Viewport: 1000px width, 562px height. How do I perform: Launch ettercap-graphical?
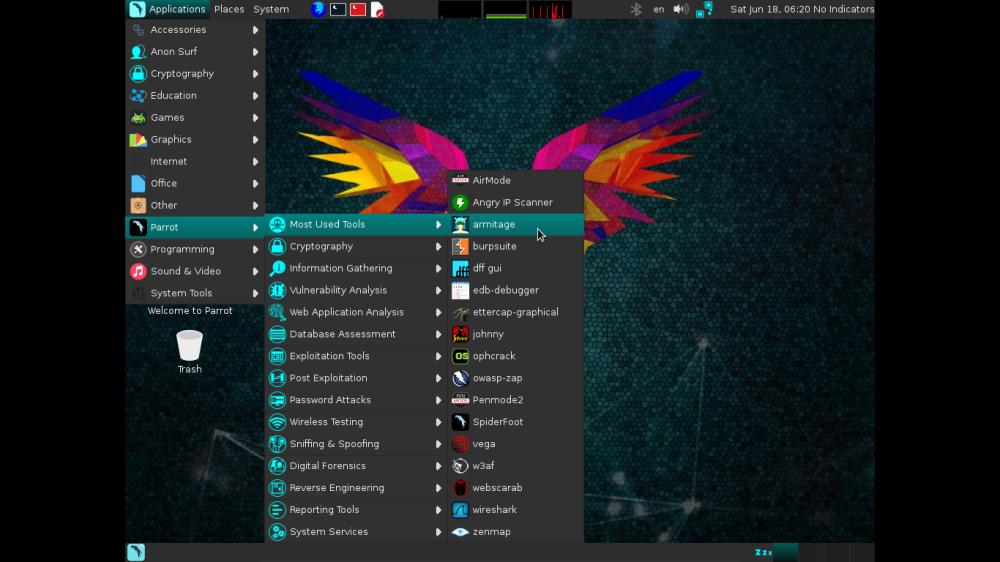coord(515,313)
